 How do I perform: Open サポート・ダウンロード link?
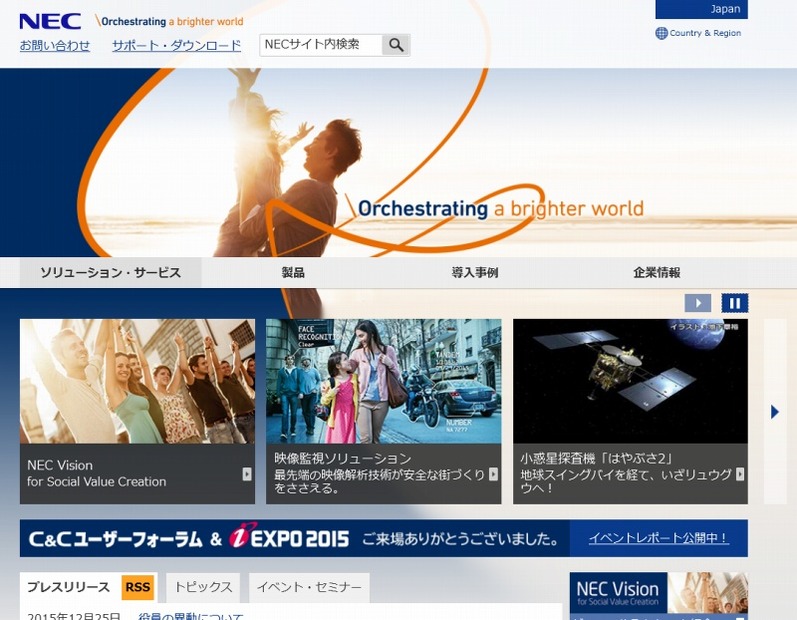pos(176,46)
